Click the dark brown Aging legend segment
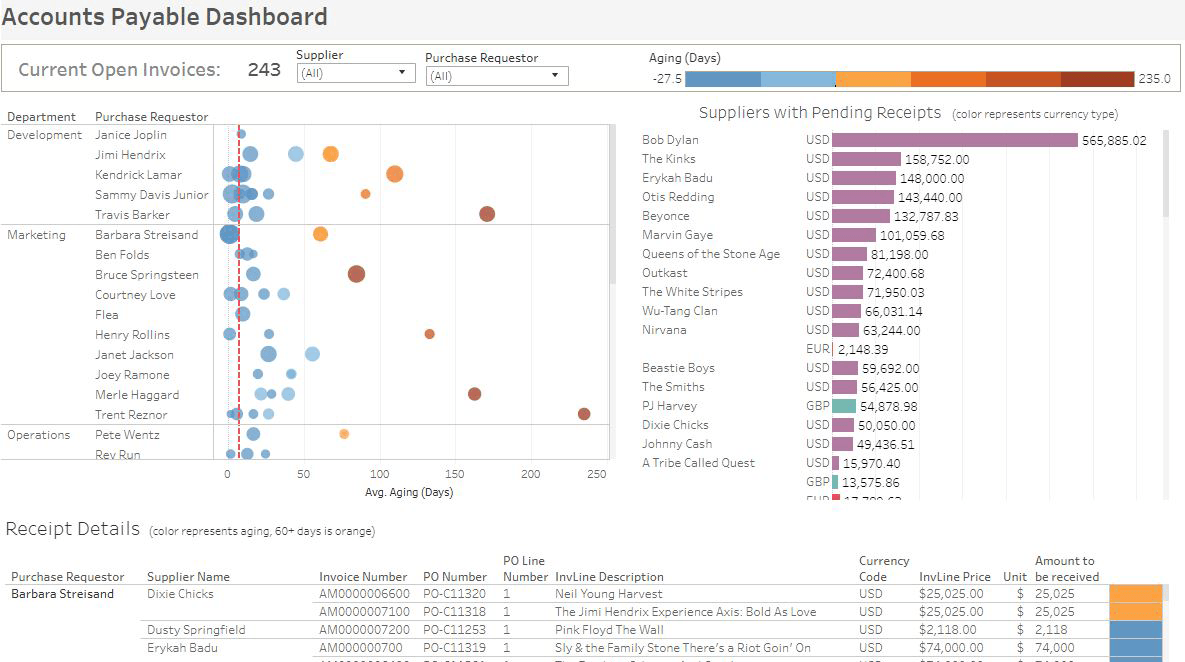 tap(1097, 79)
